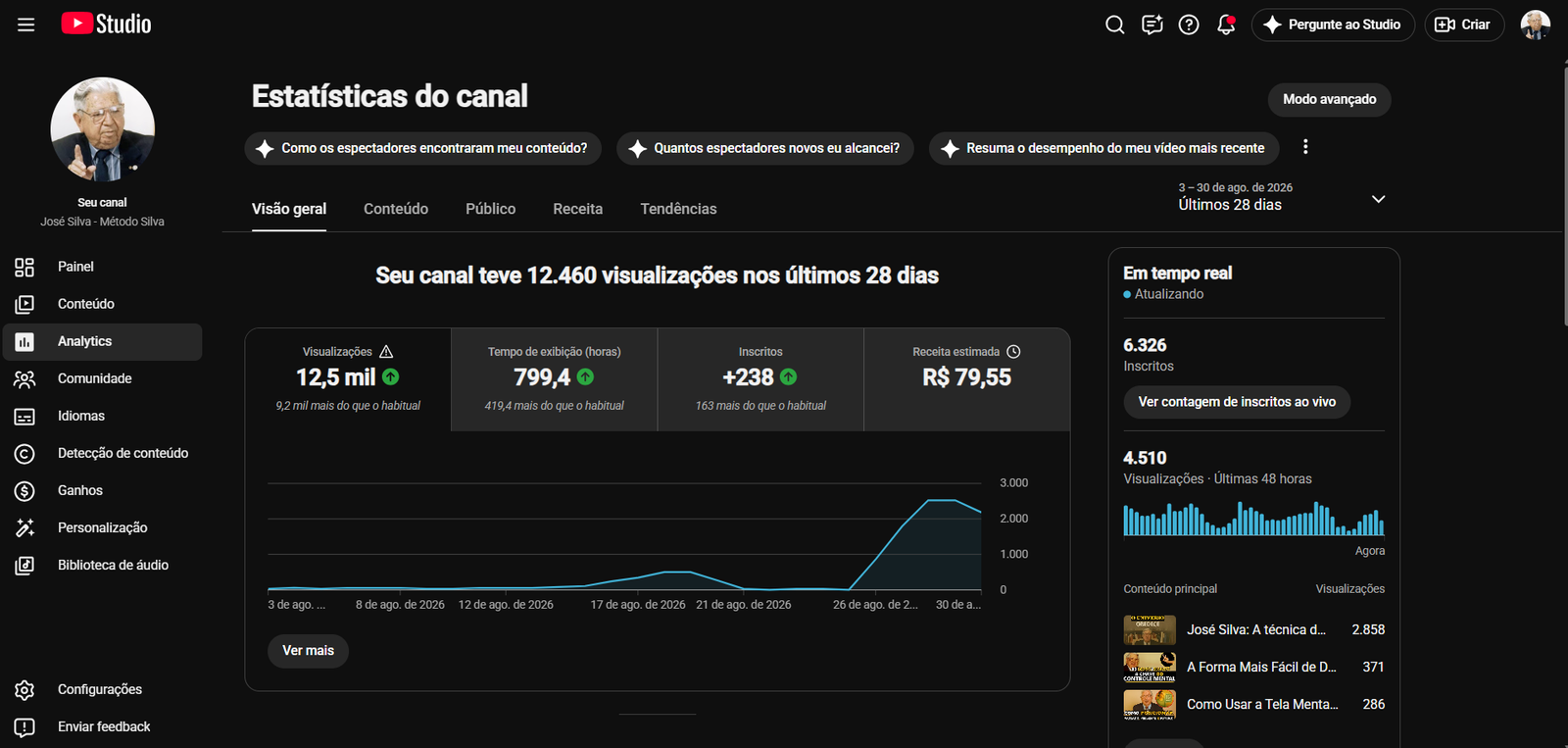Click the green up arrow next to 799,4
Viewport: 1568px width, 748px height.
pos(585,376)
